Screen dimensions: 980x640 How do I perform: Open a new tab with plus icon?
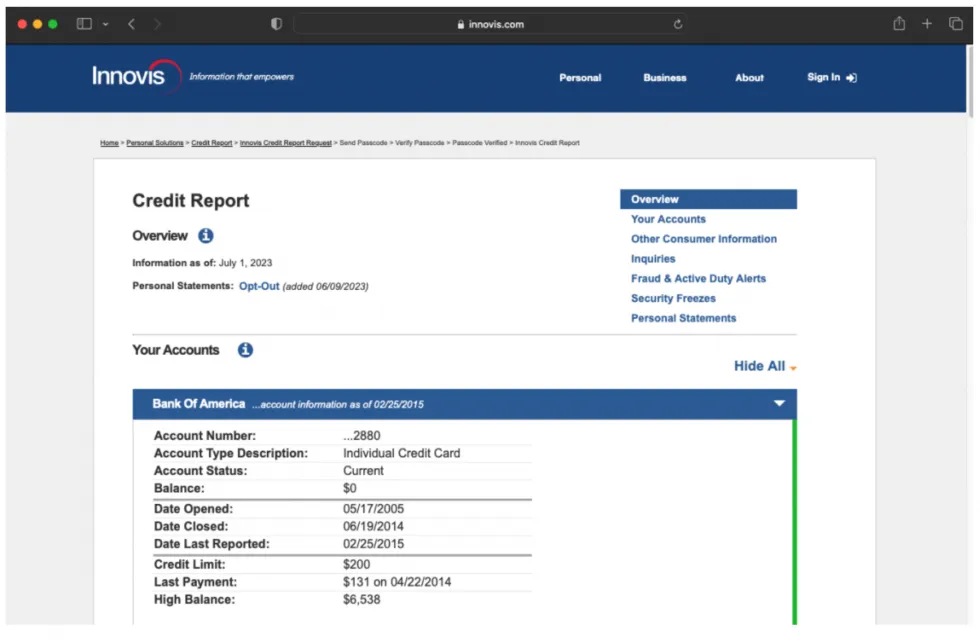pos(927,24)
